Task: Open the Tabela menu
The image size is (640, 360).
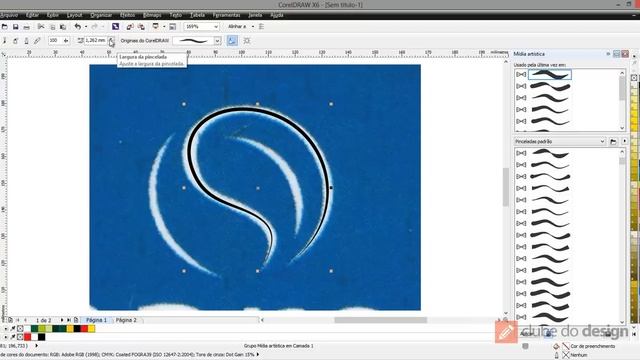Action: (198, 15)
